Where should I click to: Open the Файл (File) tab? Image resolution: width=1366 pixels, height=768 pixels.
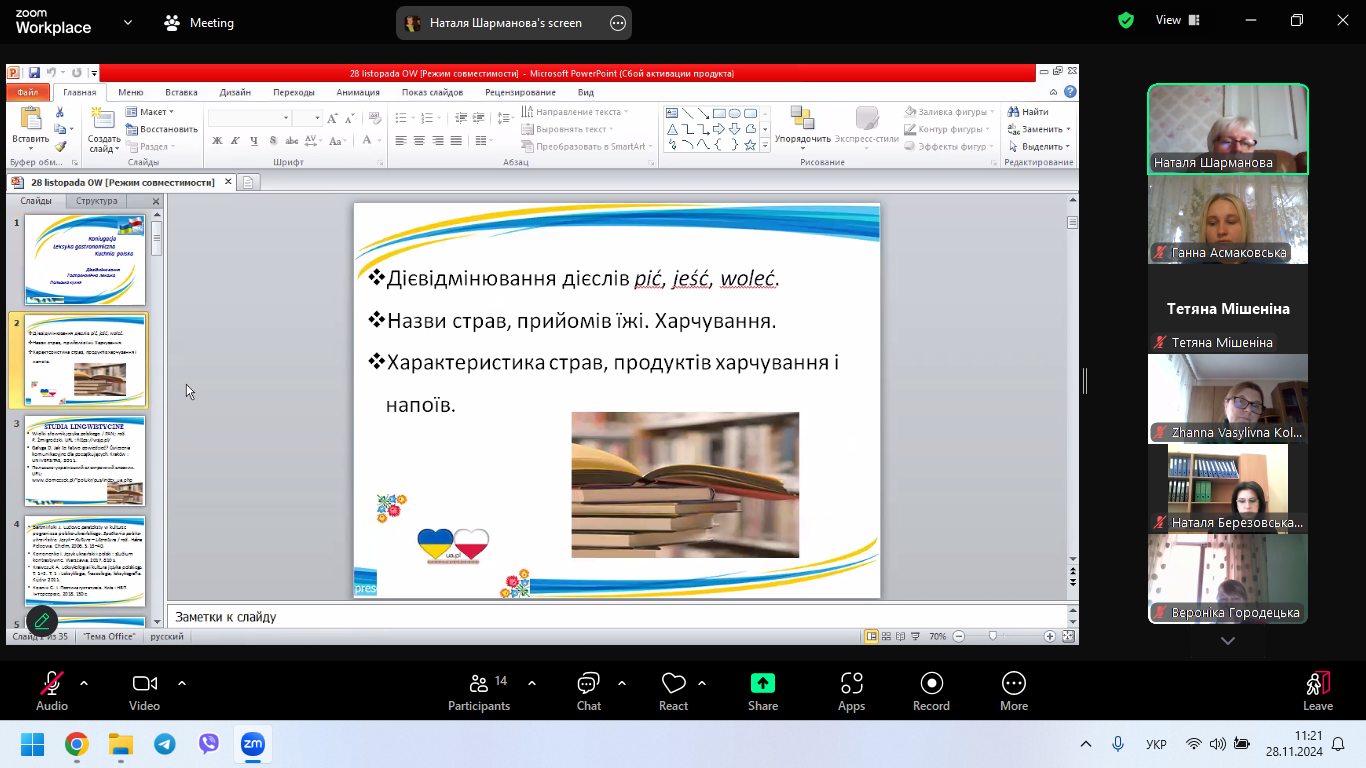tap(27, 92)
